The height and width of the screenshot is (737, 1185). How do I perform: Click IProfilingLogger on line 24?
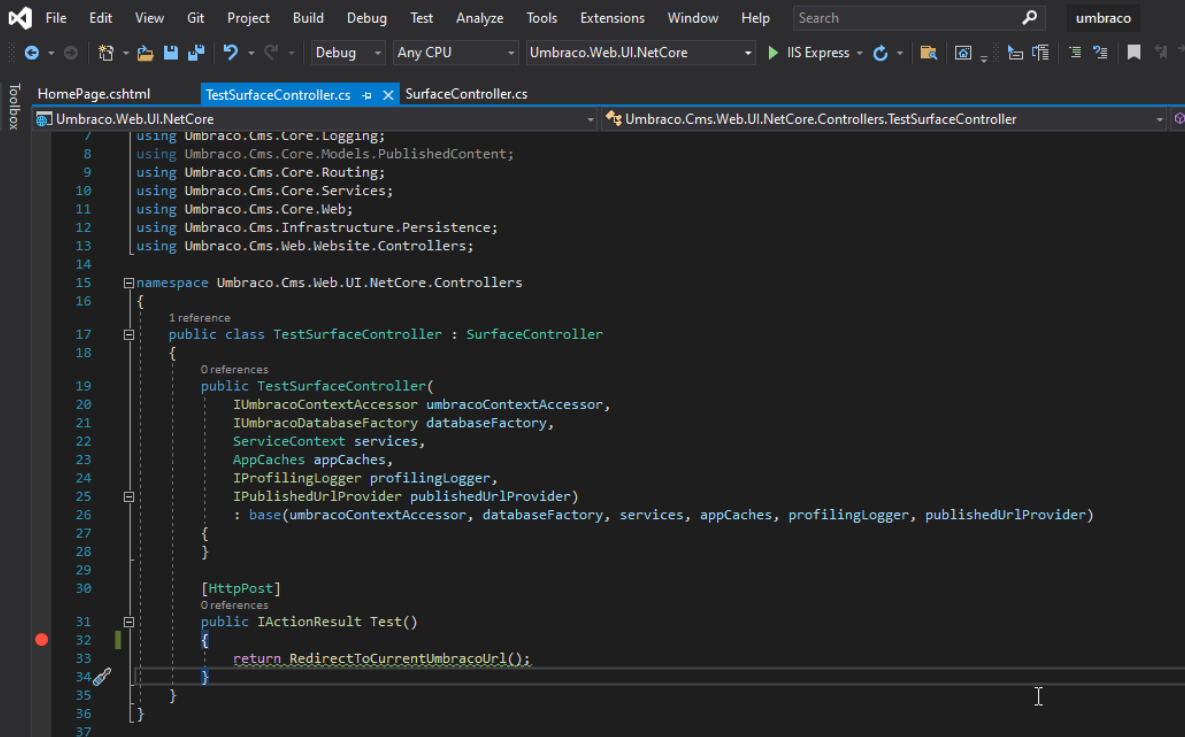point(297,478)
